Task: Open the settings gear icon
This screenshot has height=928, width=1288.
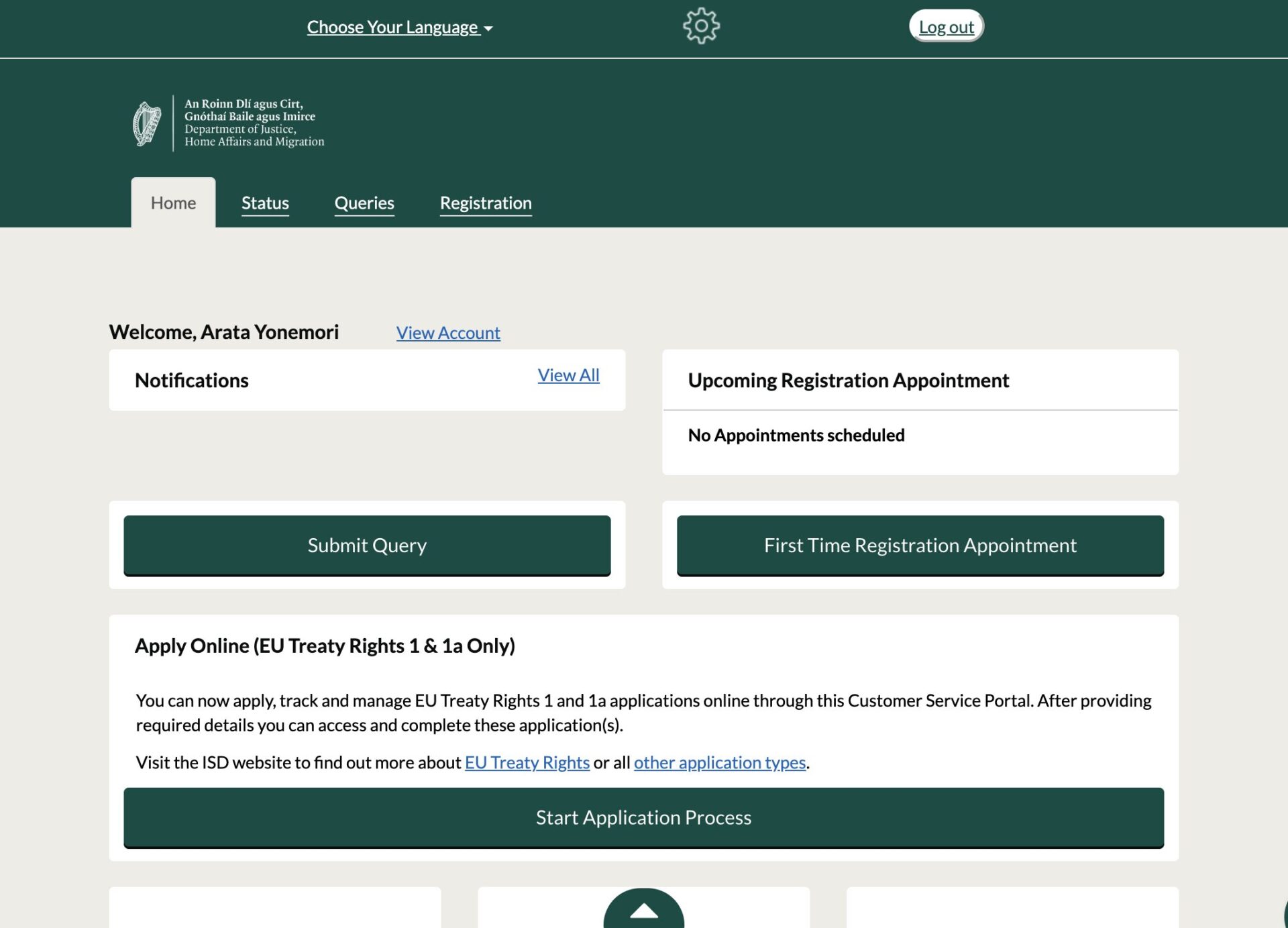Action: (x=701, y=26)
